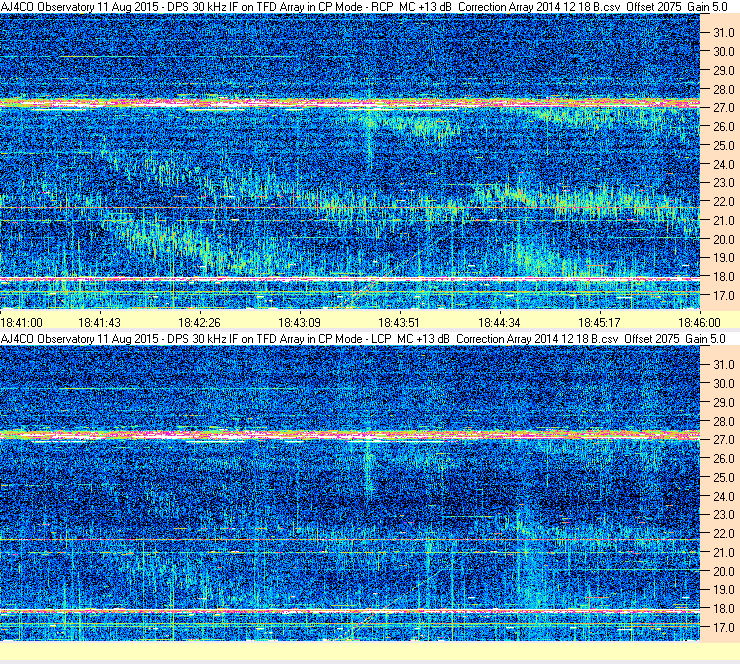Click the 27.0 frequency label in RCP panel
Screen dimensions: 740x664
(723, 108)
